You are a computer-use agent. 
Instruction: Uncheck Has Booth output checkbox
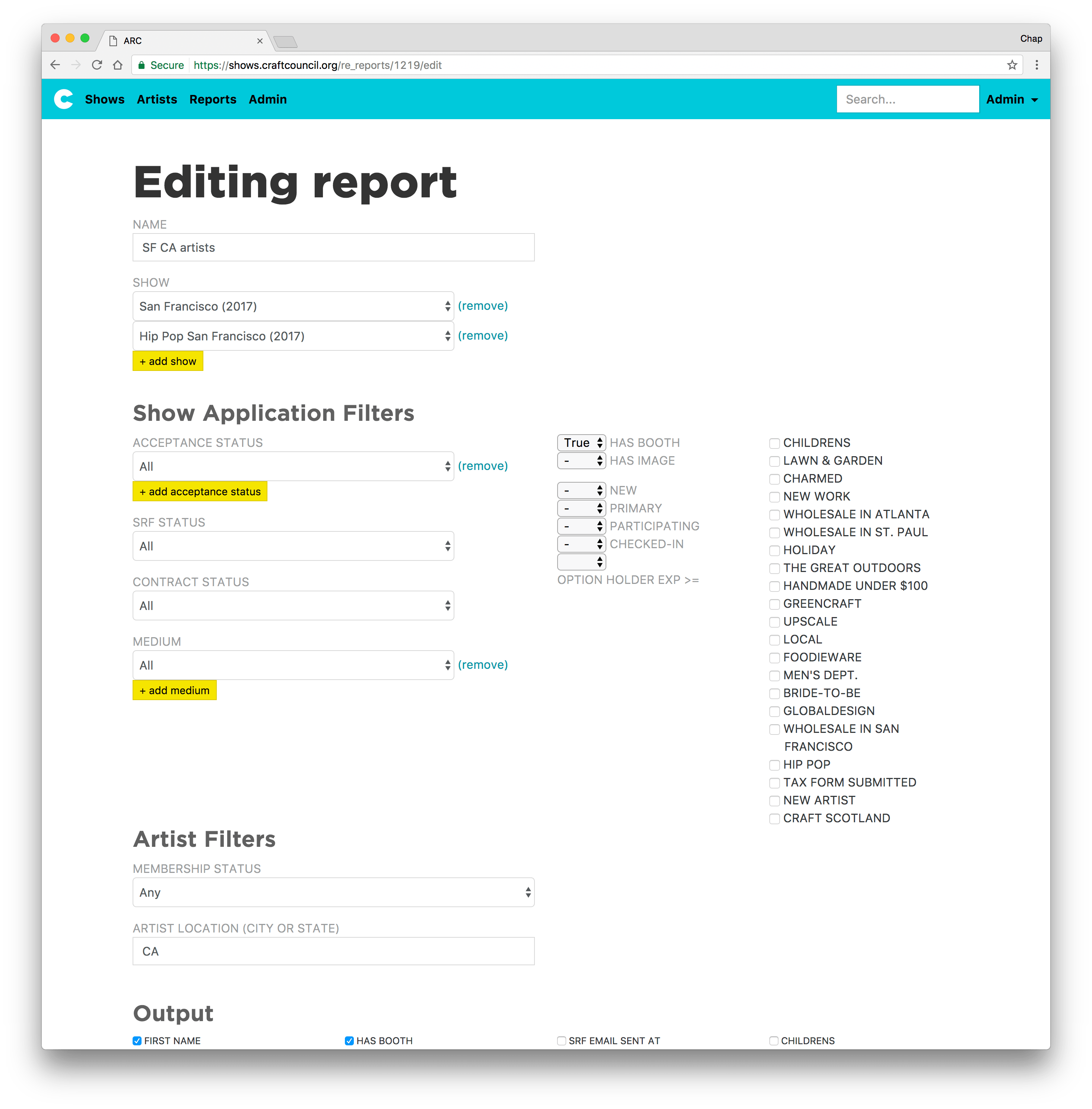[349, 1041]
